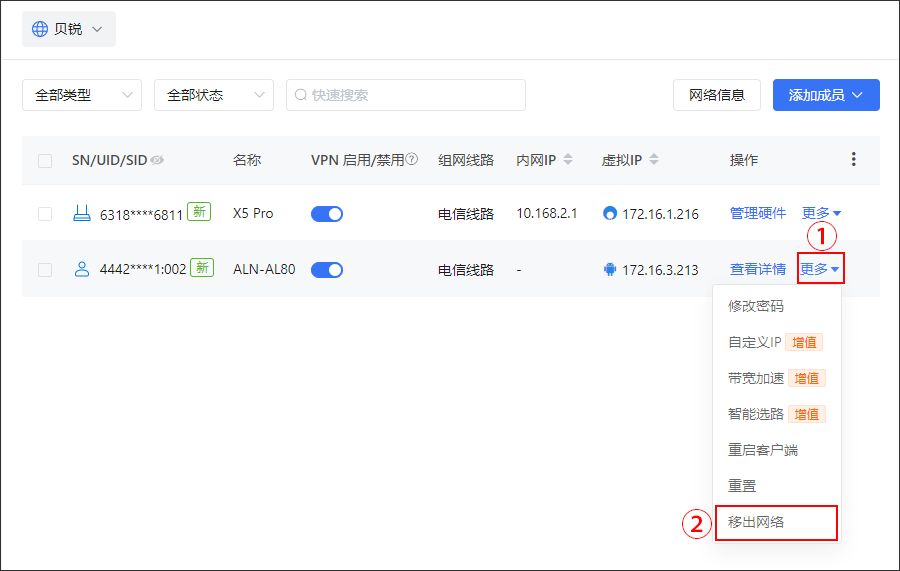The image size is (900, 571).
Task: Toggle SN/UID/SID visibility eye icon
Action: (x=157, y=160)
